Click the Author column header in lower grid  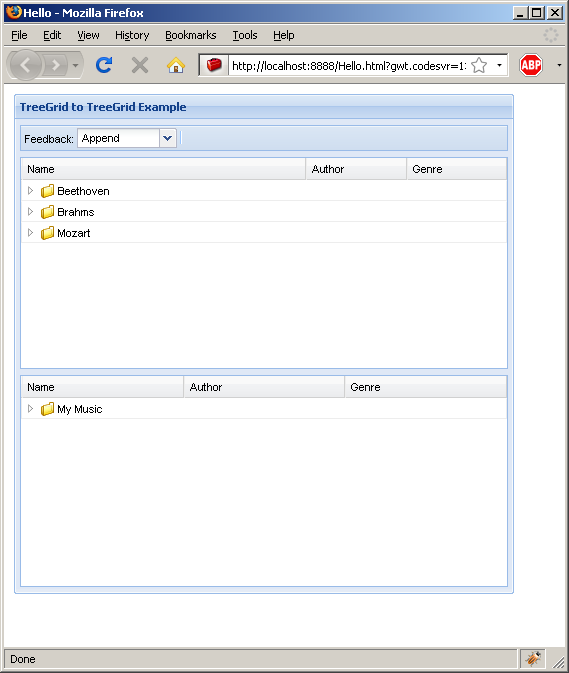264,387
